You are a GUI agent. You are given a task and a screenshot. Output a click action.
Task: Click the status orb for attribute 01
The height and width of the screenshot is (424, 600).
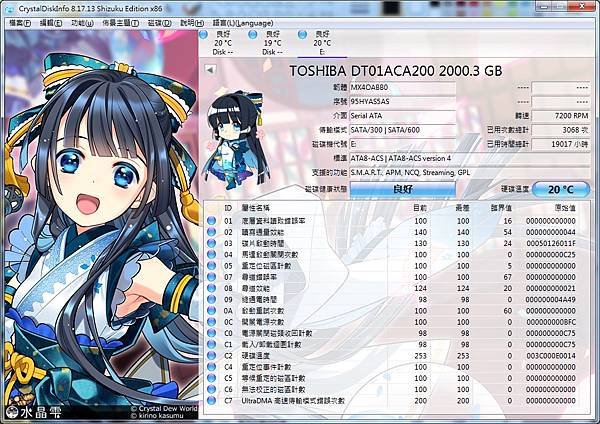tap(211, 221)
